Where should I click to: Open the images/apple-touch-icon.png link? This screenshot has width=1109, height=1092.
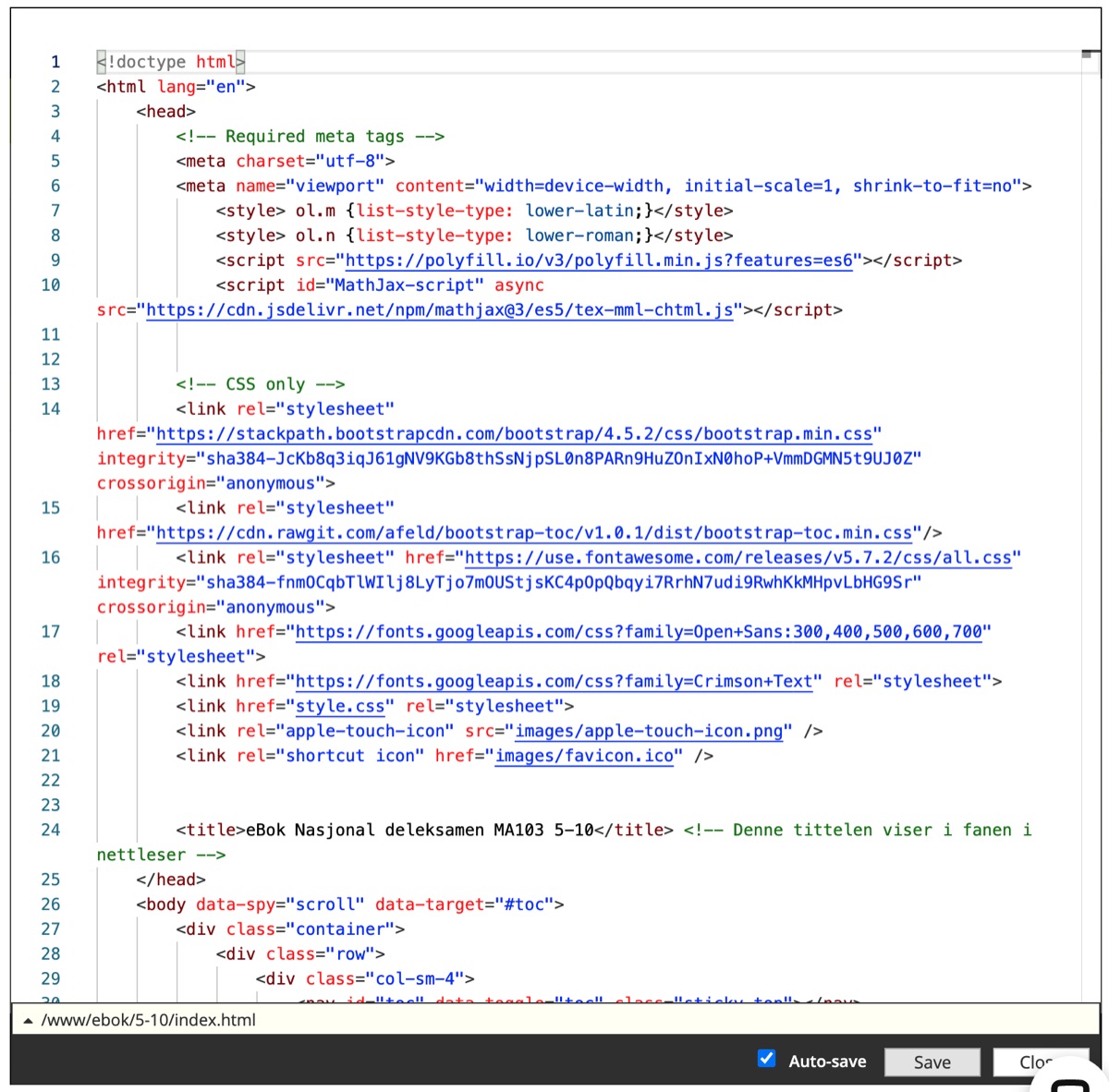[649, 732]
